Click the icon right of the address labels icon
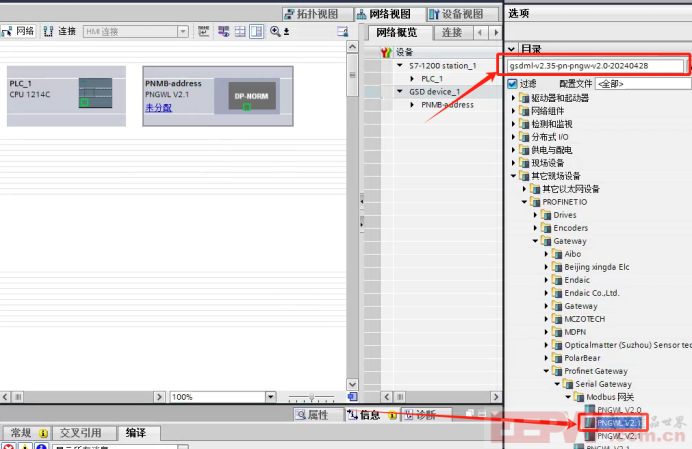 pos(224,31)
